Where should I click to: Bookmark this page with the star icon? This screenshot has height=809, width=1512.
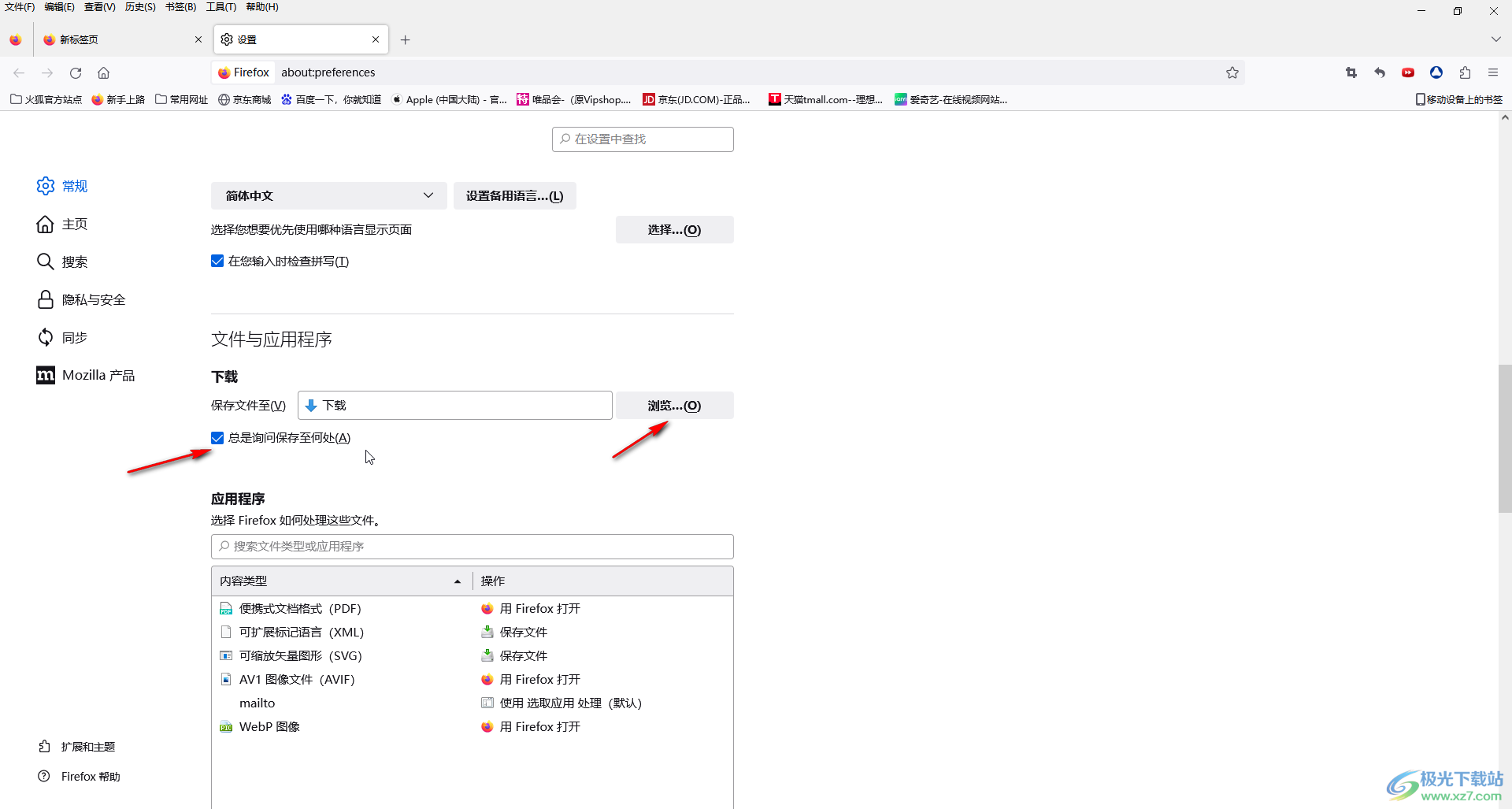click(1232, 72)
